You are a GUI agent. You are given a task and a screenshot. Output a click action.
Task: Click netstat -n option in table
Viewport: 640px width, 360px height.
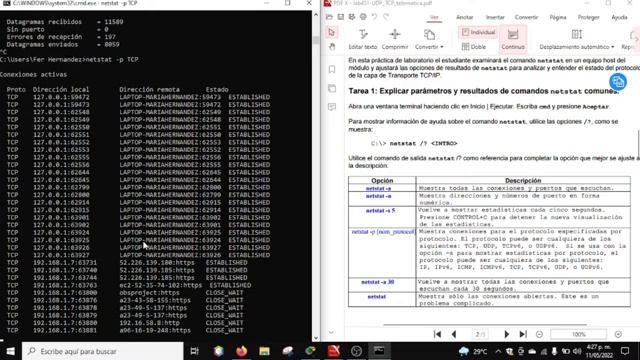coord(378,196)
